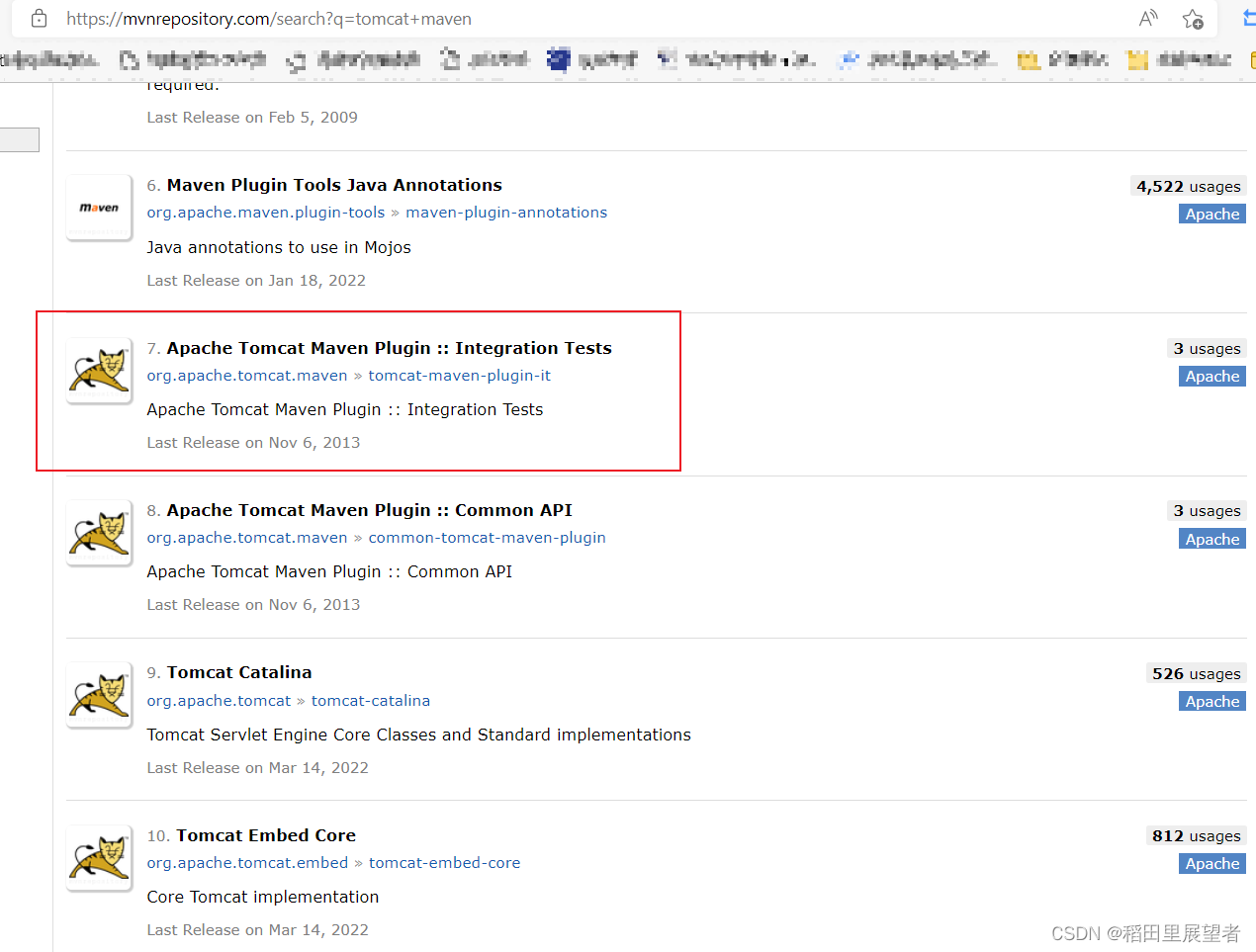The image size is (1256, 952).
Task: Click 'Last Release on Feb 5, 2009' text
Action: coord(252,118)
